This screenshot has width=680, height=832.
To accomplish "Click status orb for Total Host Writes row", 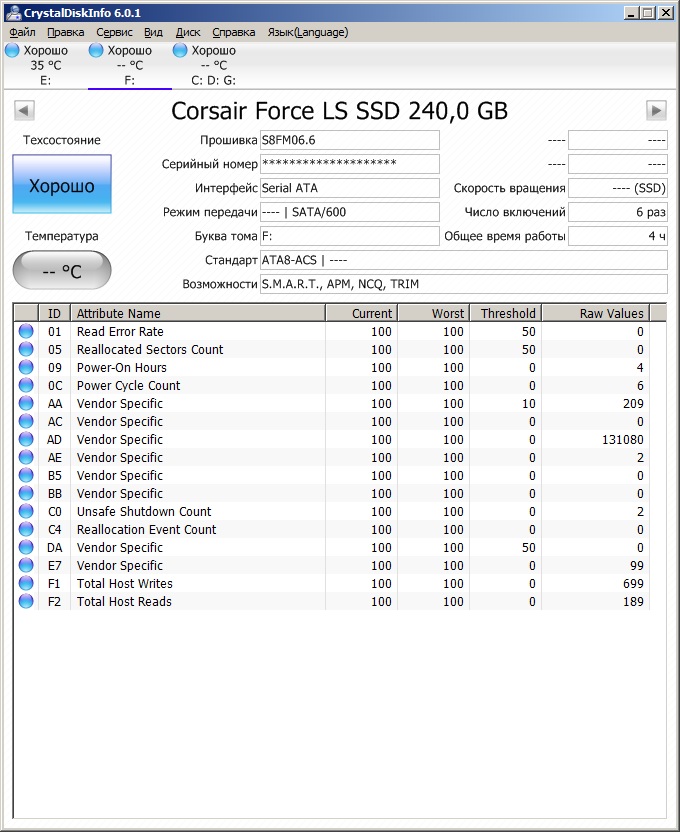I will [x=26, y=584].
